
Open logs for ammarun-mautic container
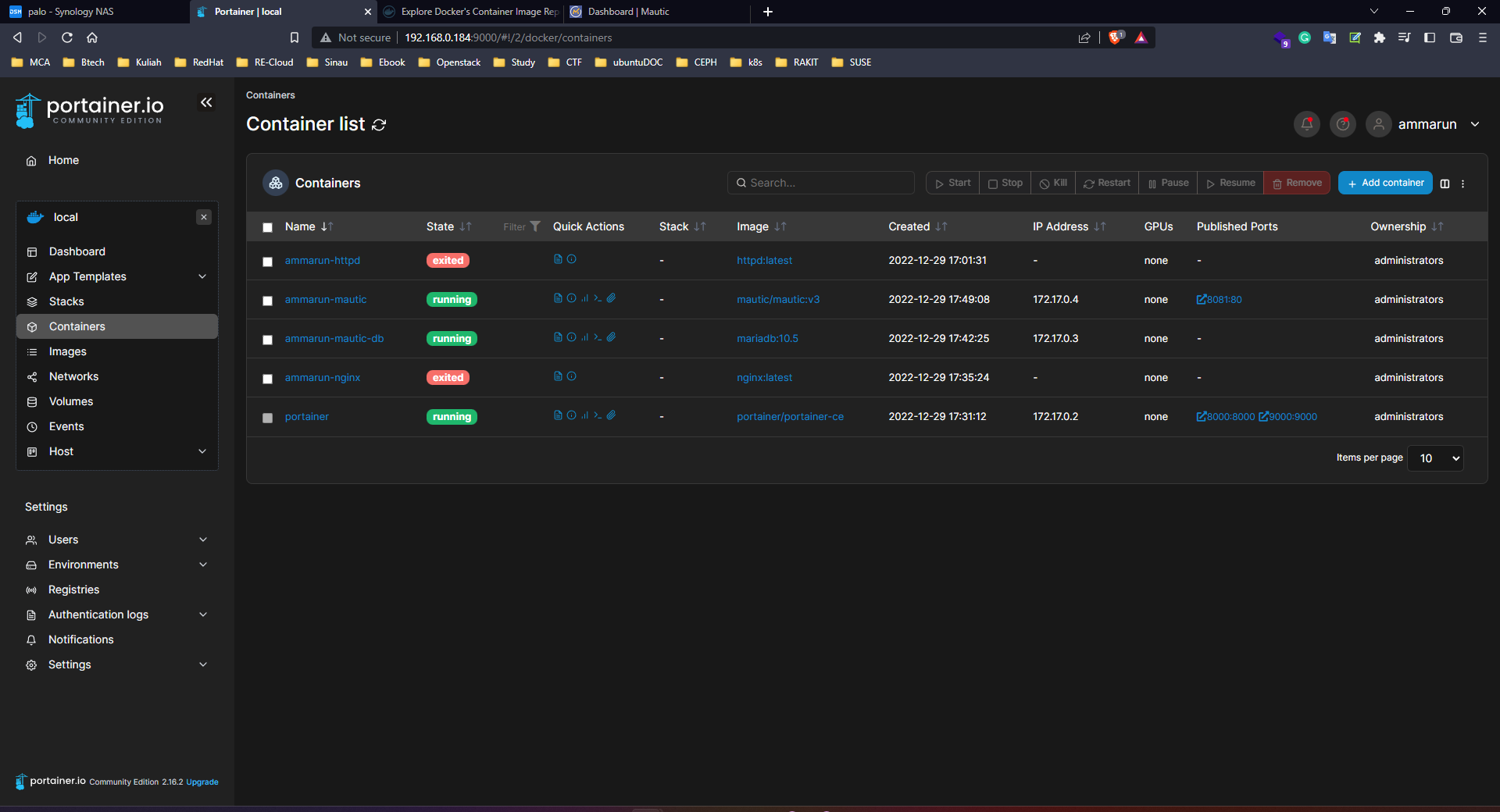click(x=558, y=298)
